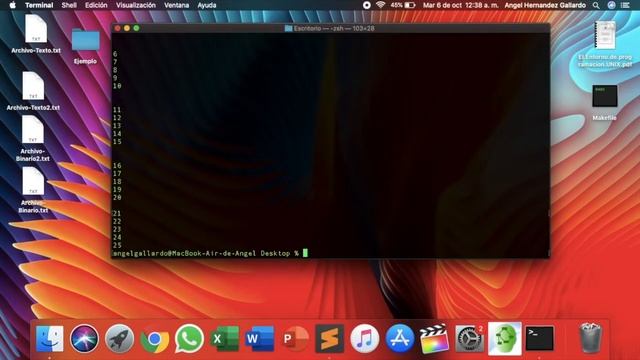Launch Final Cut Pro from dock
This screenshot has height=360, width=640.
point(434,338)
